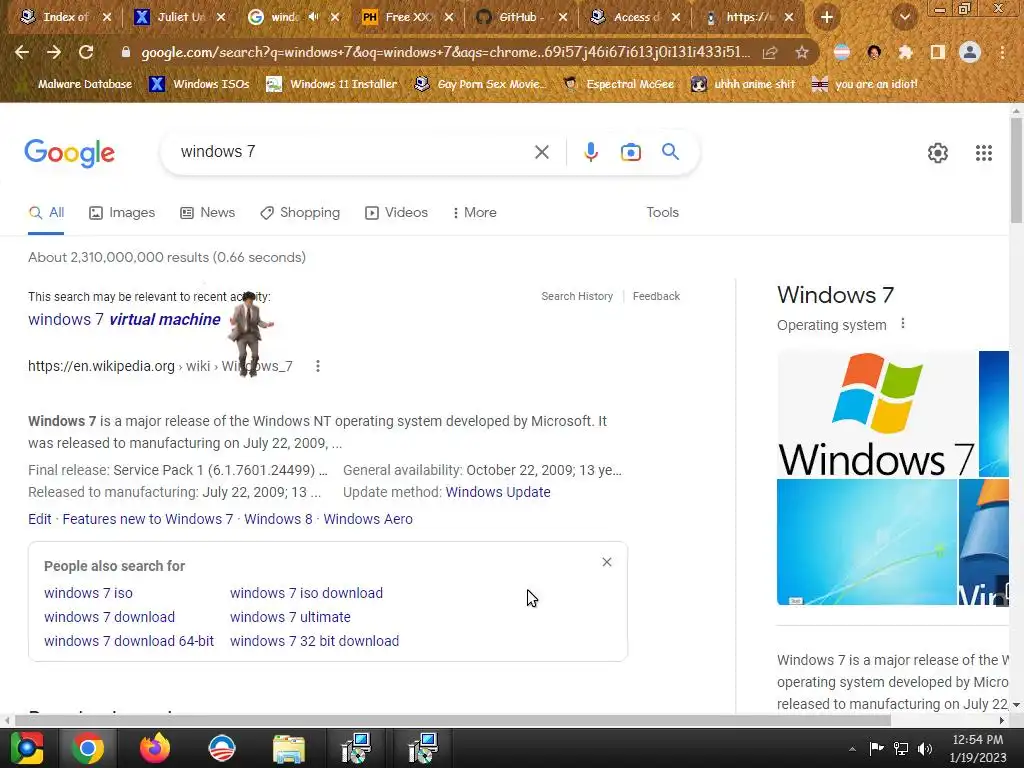Click the search input field containing windows 7
The height and width of the screenshot is (768, 1024).
[353, 152]
